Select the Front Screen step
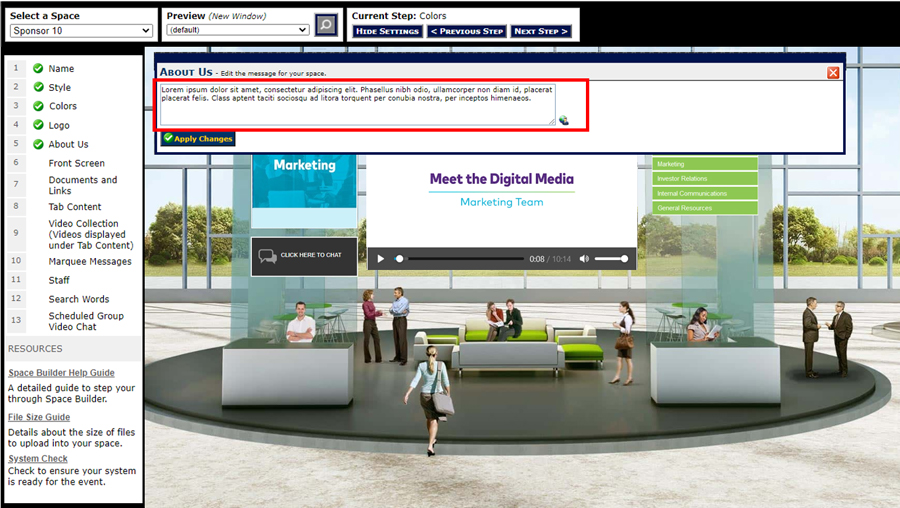Image resolution: width=900 pixels, height=508 pixels. [x=76, y=163]
